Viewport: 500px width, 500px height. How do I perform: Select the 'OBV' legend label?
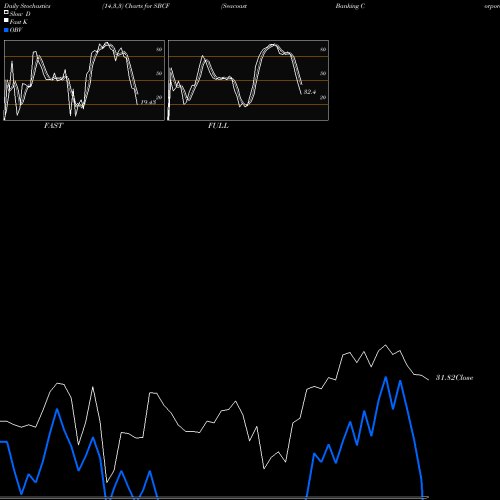tap(16, 30)
